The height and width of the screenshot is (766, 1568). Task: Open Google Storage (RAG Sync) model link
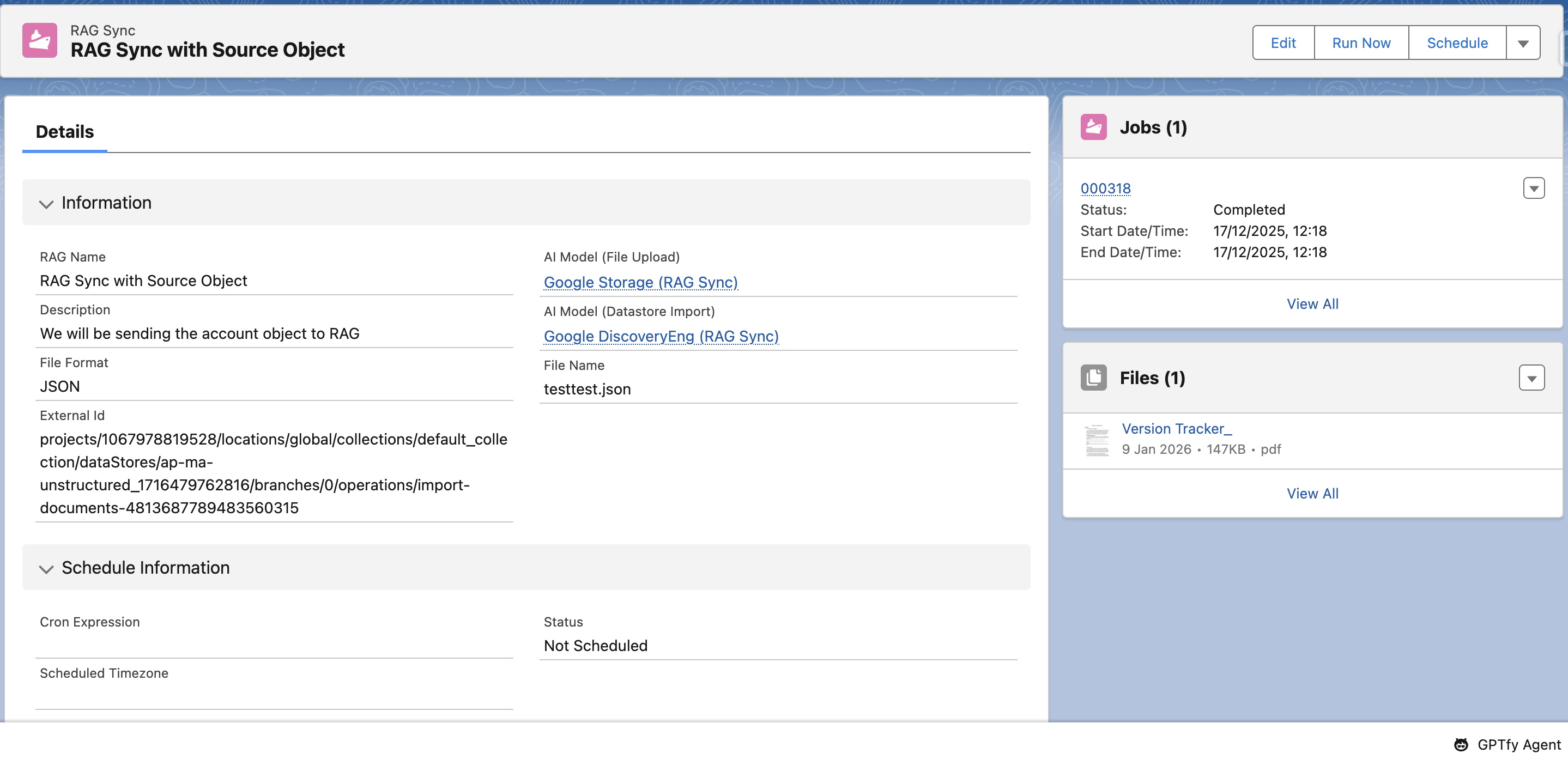[x=640, y=282]
